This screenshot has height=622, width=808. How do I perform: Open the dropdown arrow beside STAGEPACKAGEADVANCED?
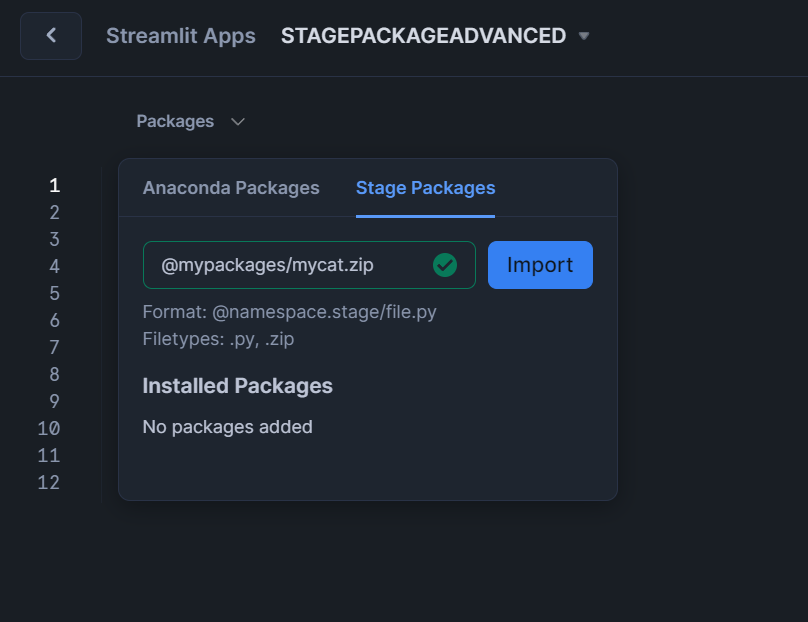coord(585,36)
